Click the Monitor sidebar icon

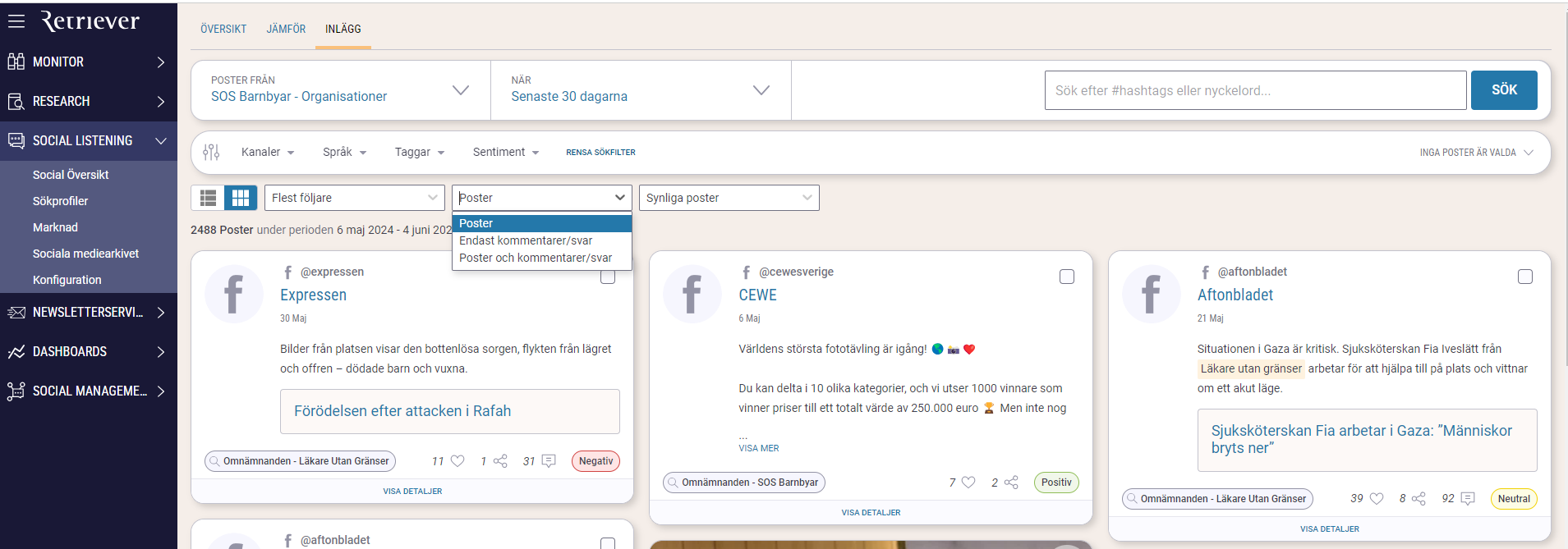tap(16, 62)
